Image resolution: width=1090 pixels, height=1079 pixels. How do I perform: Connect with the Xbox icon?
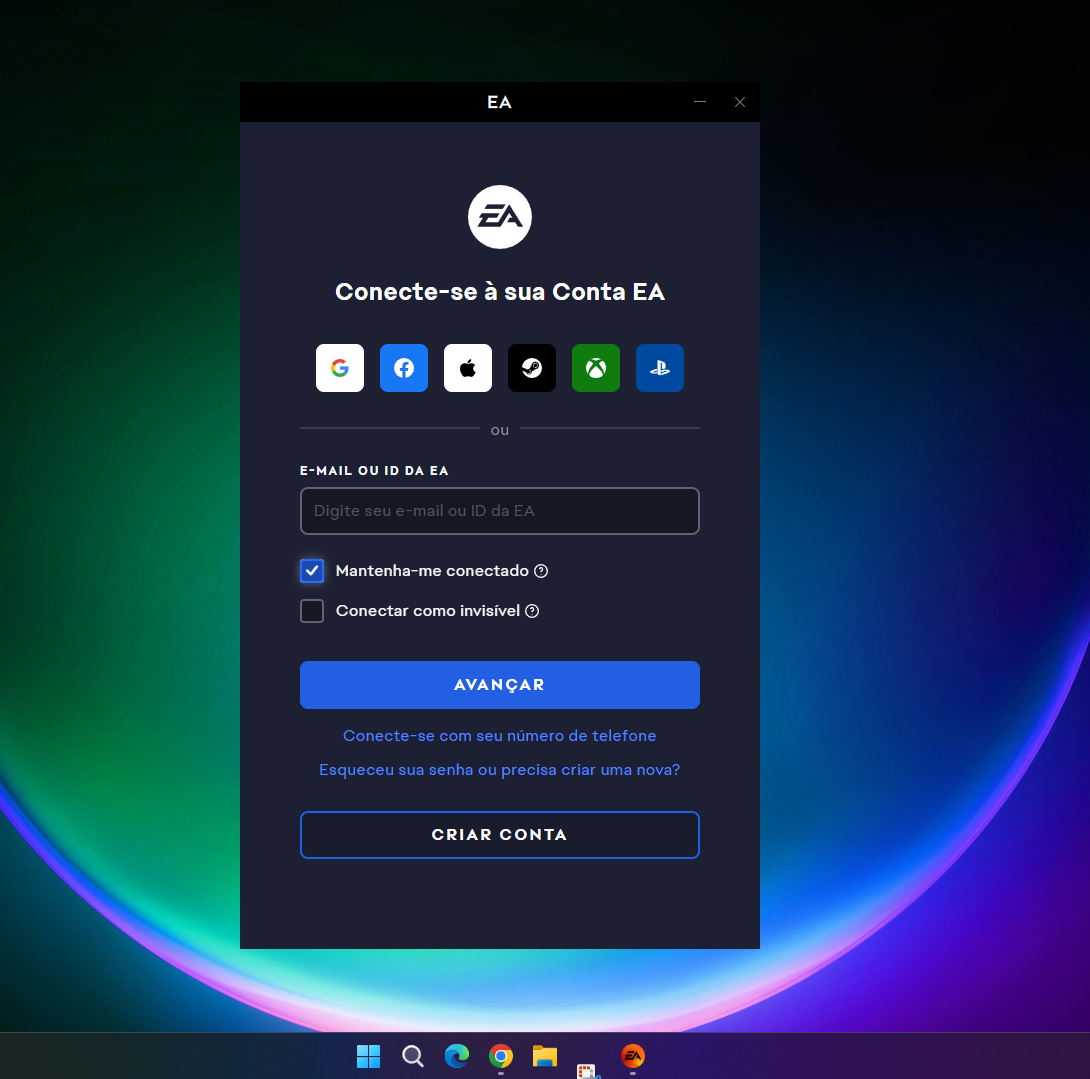pyautogui.click(x=596, y=368)
